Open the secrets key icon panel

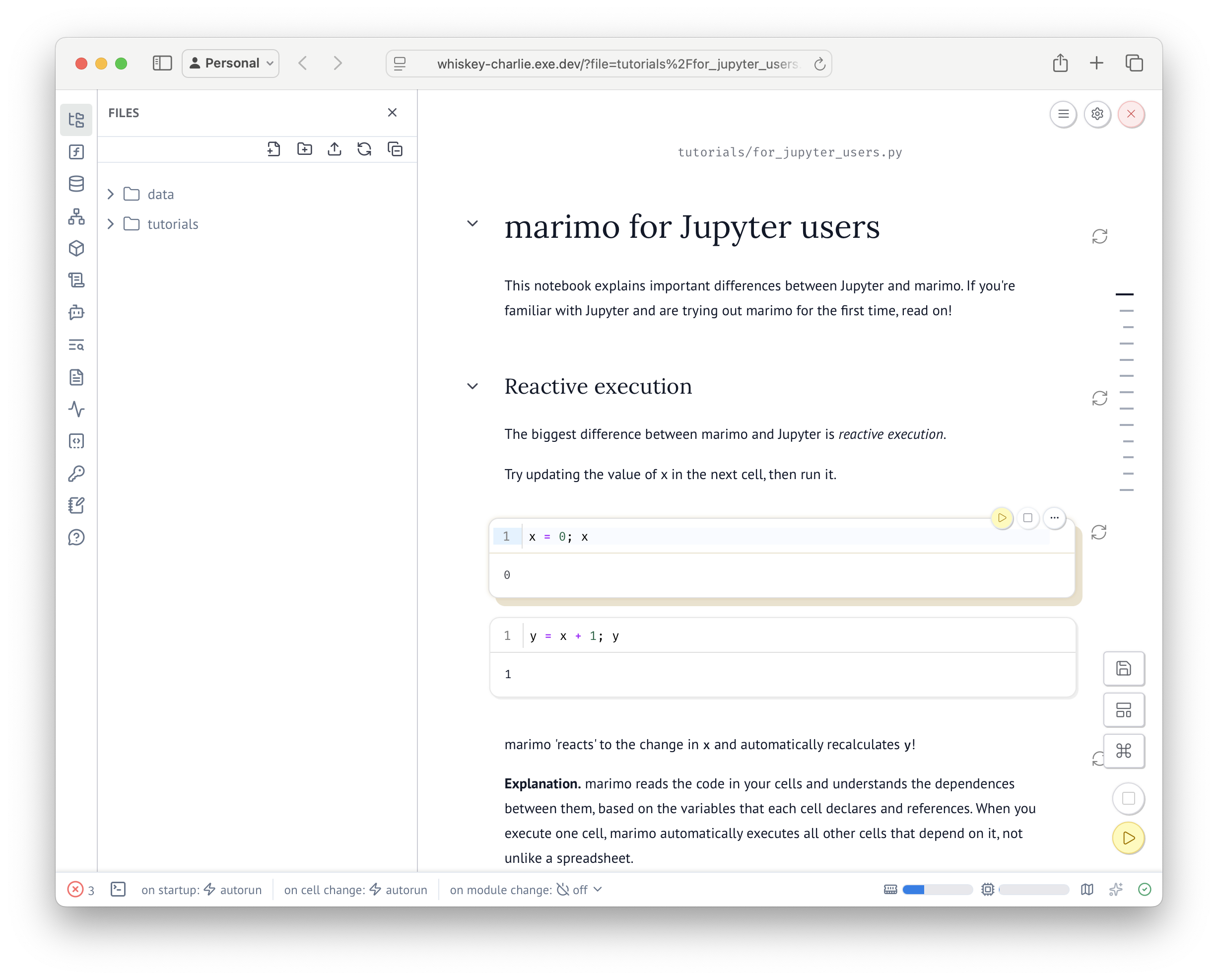tap(76, 473)
